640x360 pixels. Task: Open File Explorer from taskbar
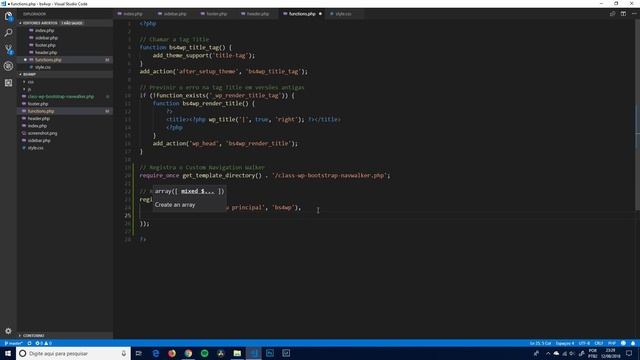pos(237,353)
